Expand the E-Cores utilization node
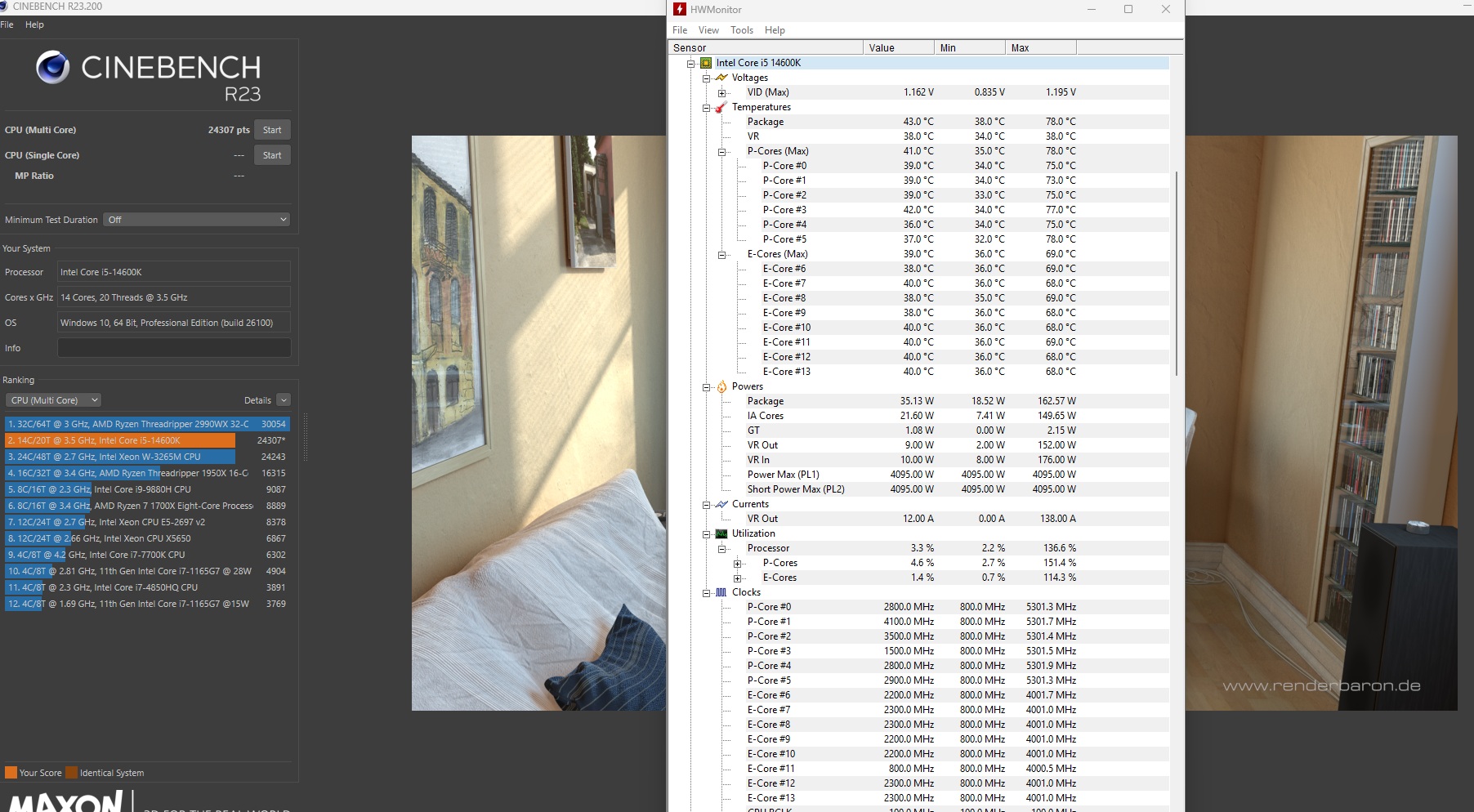This screenshot has width=1474, height=812. (738, 578)
